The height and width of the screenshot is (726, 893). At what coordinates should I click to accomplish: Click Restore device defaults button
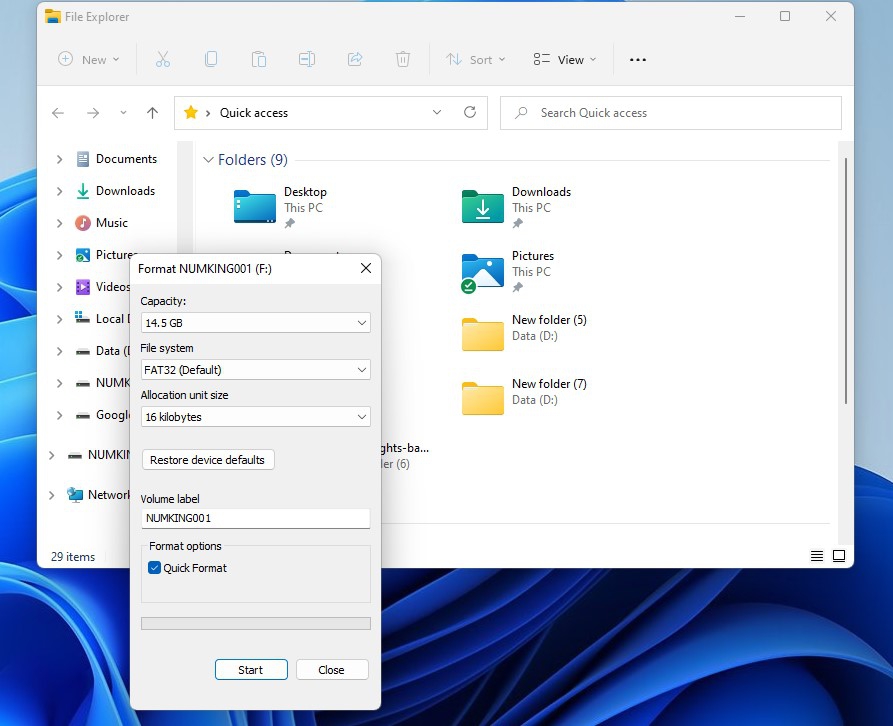(x=207, y=460)
